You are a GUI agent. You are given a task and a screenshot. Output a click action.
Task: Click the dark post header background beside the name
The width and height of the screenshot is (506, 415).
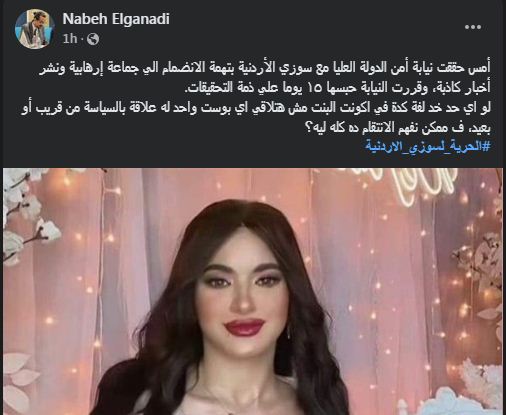pyautogui.click(x=300, y=28)
